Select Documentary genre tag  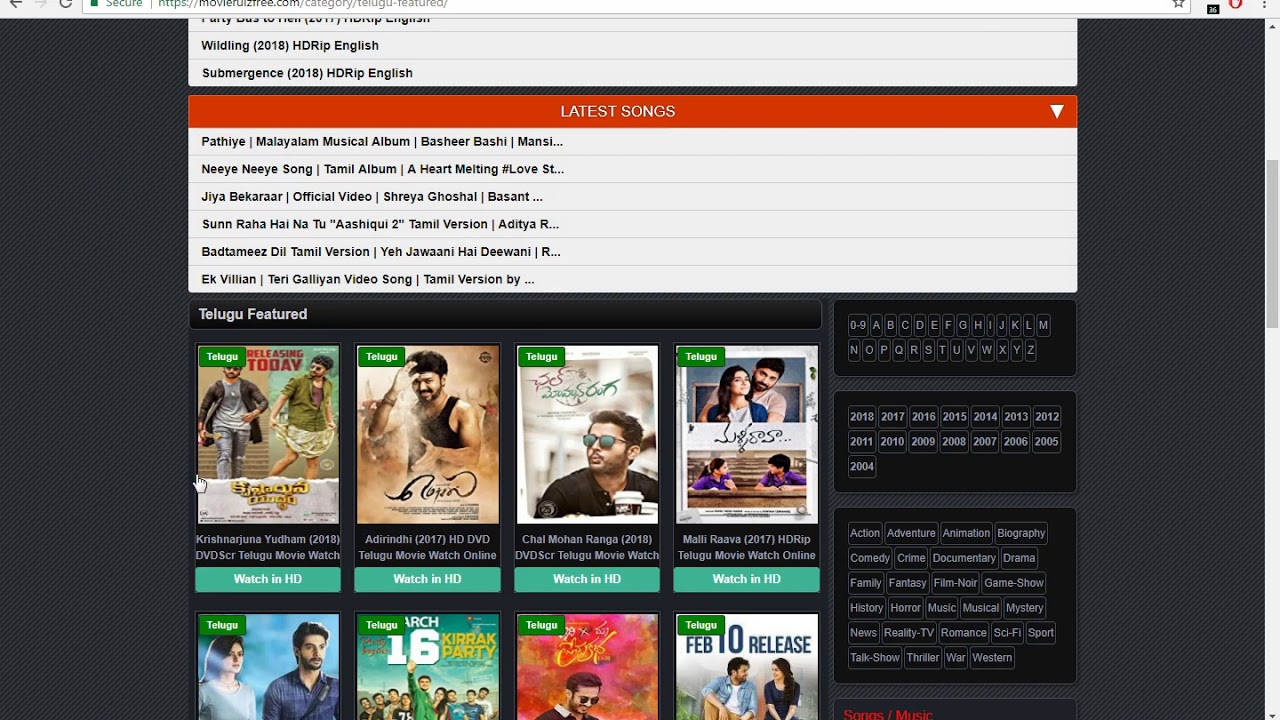click(x=964, y=559)
